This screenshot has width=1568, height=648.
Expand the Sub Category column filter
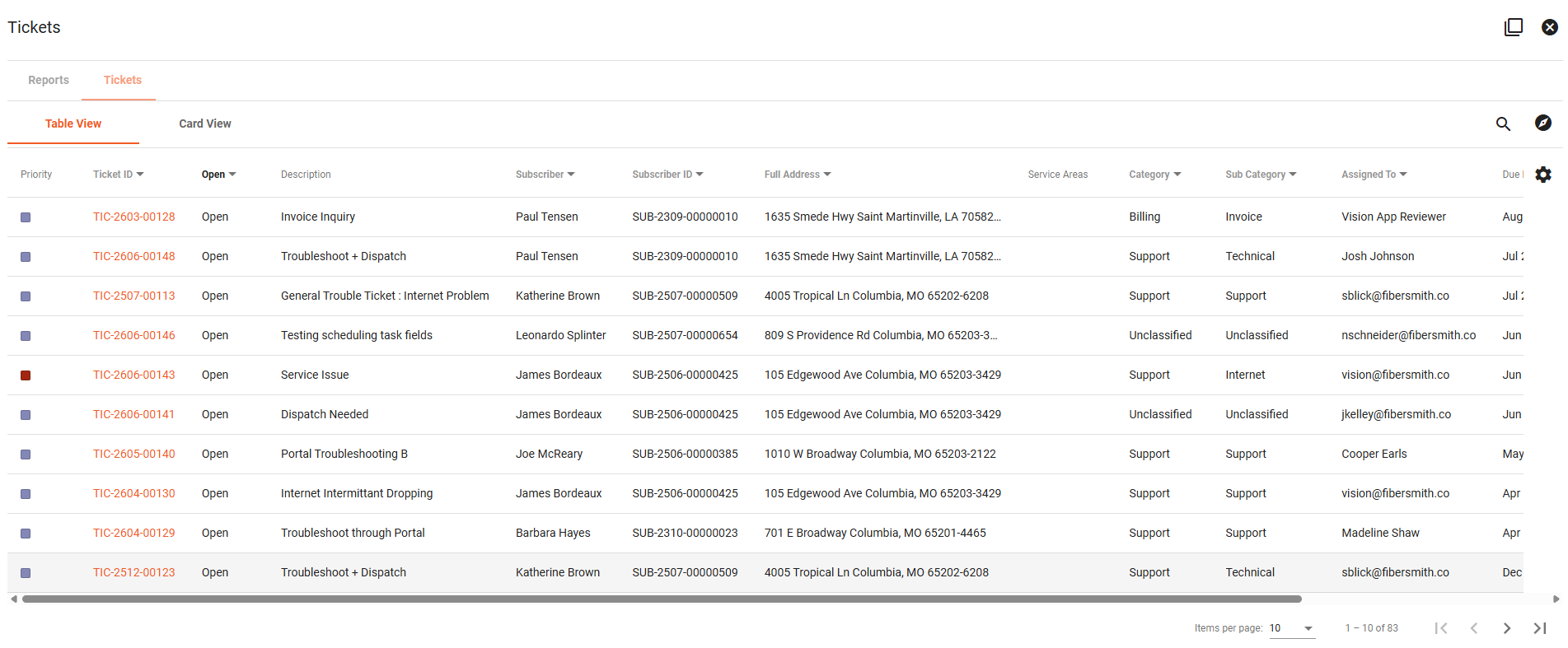(1293, 175)
